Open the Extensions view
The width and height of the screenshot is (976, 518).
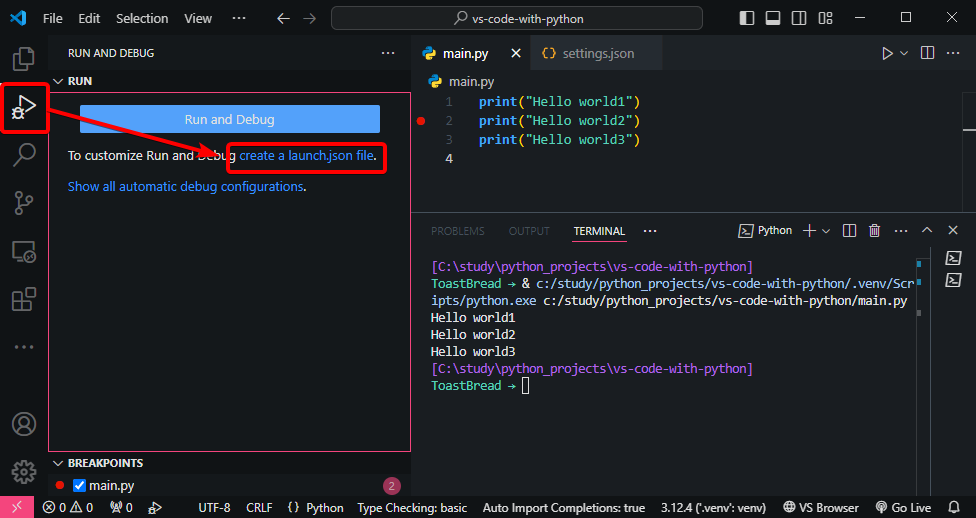(x=24, y=299)
